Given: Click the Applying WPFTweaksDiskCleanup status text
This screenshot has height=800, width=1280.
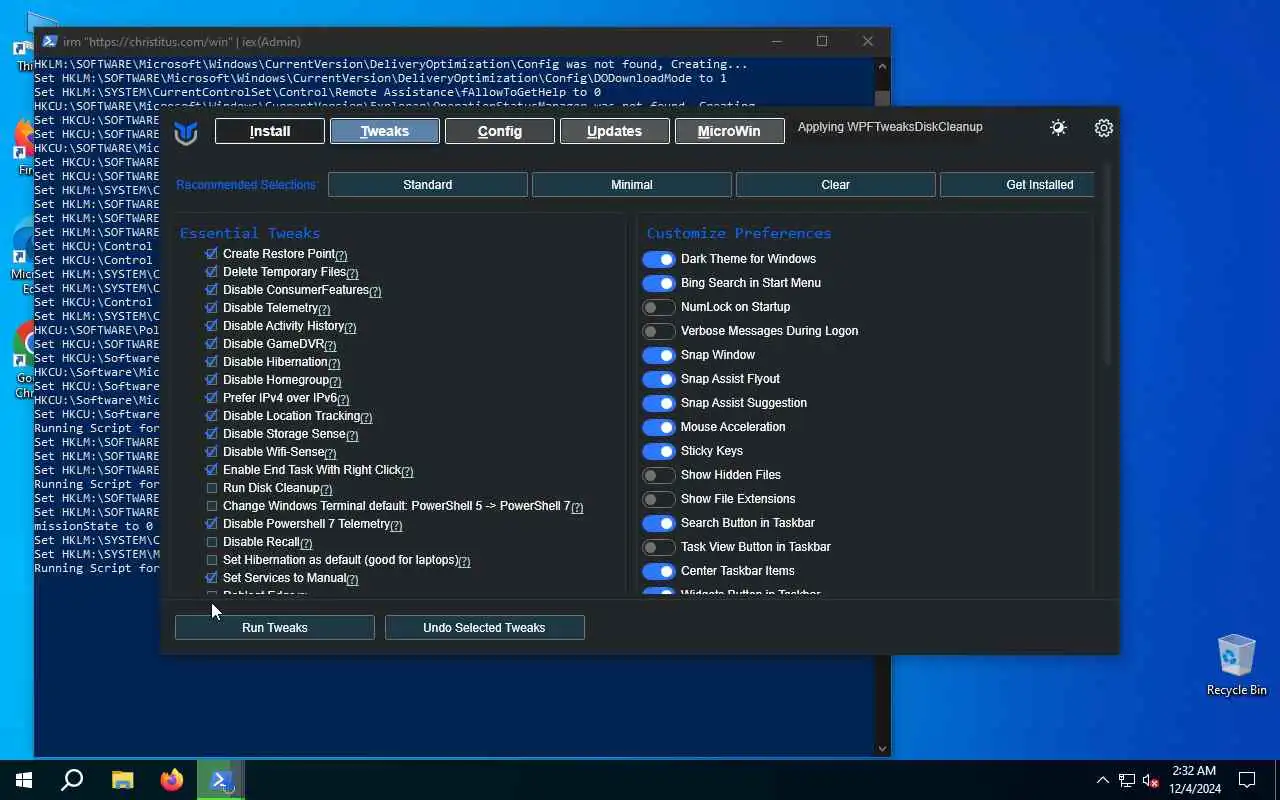Looking at the screenshot, I should (x=890, y=127).
